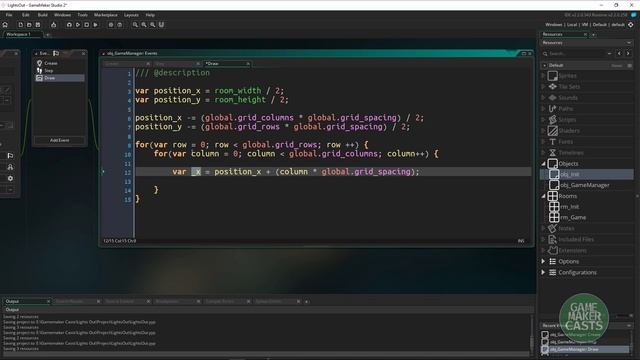Open the Layouts menu

[x=131, y=15]
